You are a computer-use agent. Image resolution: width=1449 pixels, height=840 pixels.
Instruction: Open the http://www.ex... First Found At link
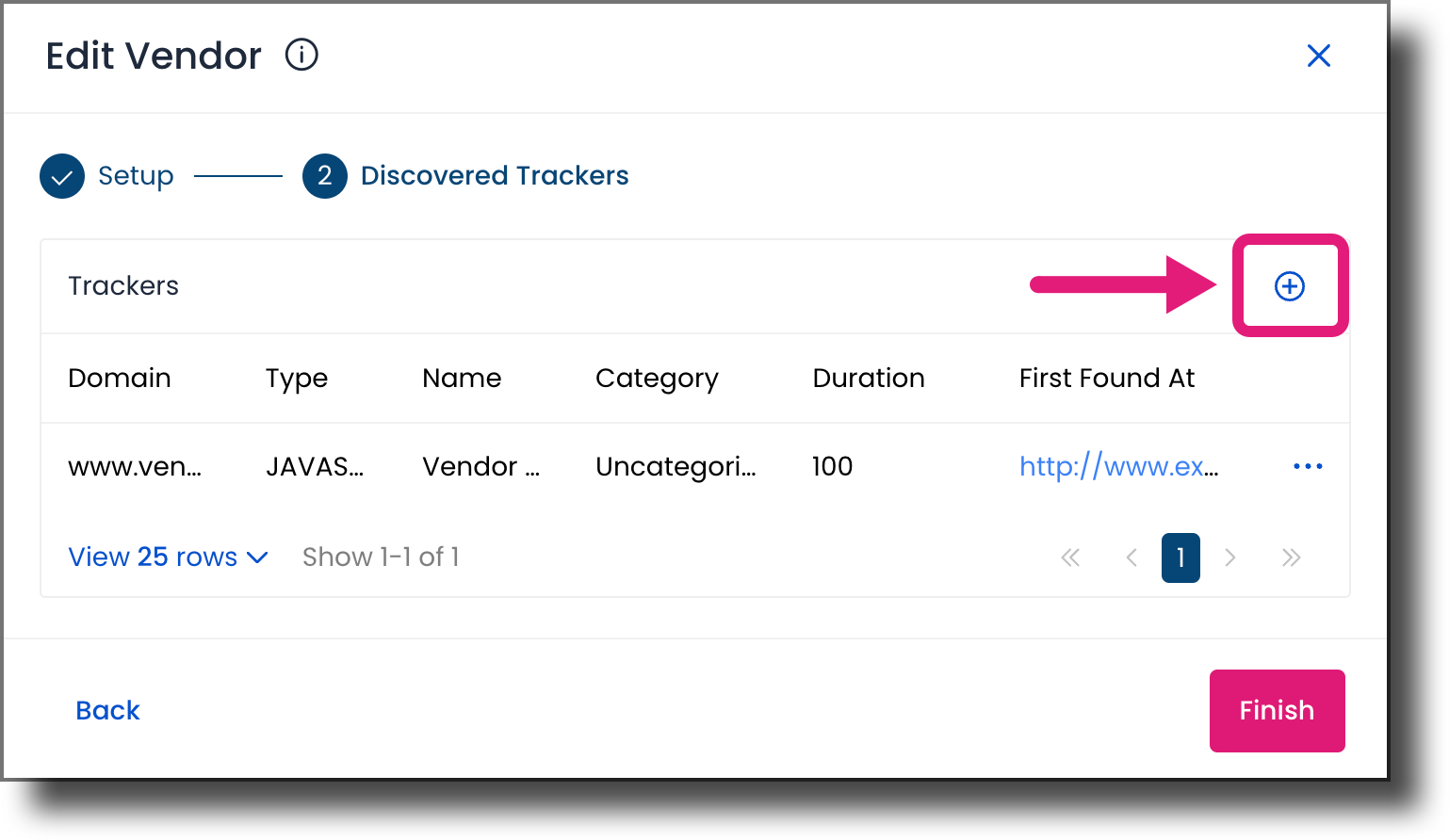coord(1119,465)
